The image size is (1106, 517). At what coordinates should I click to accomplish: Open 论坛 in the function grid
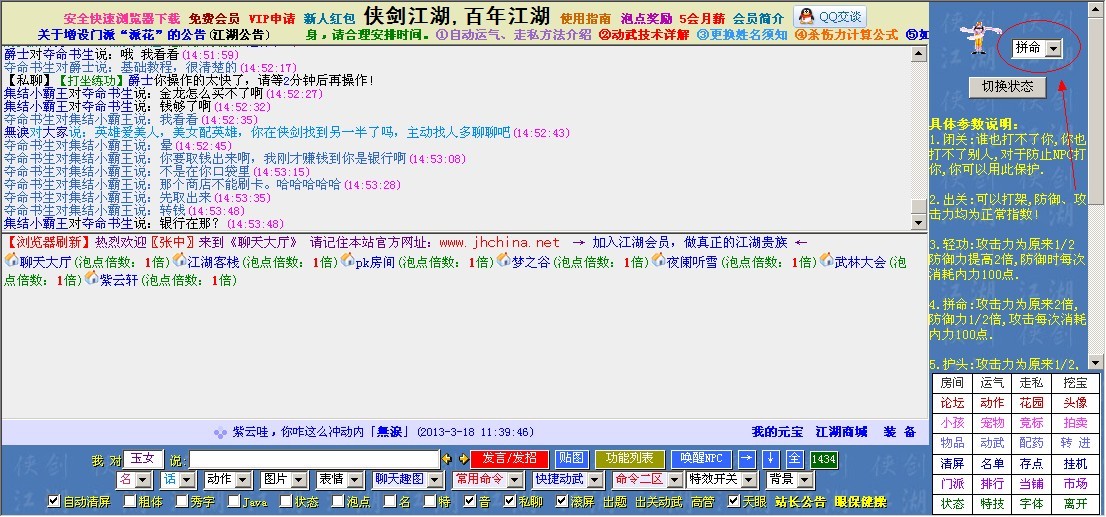pyautogui.click(x=952, y=403)
